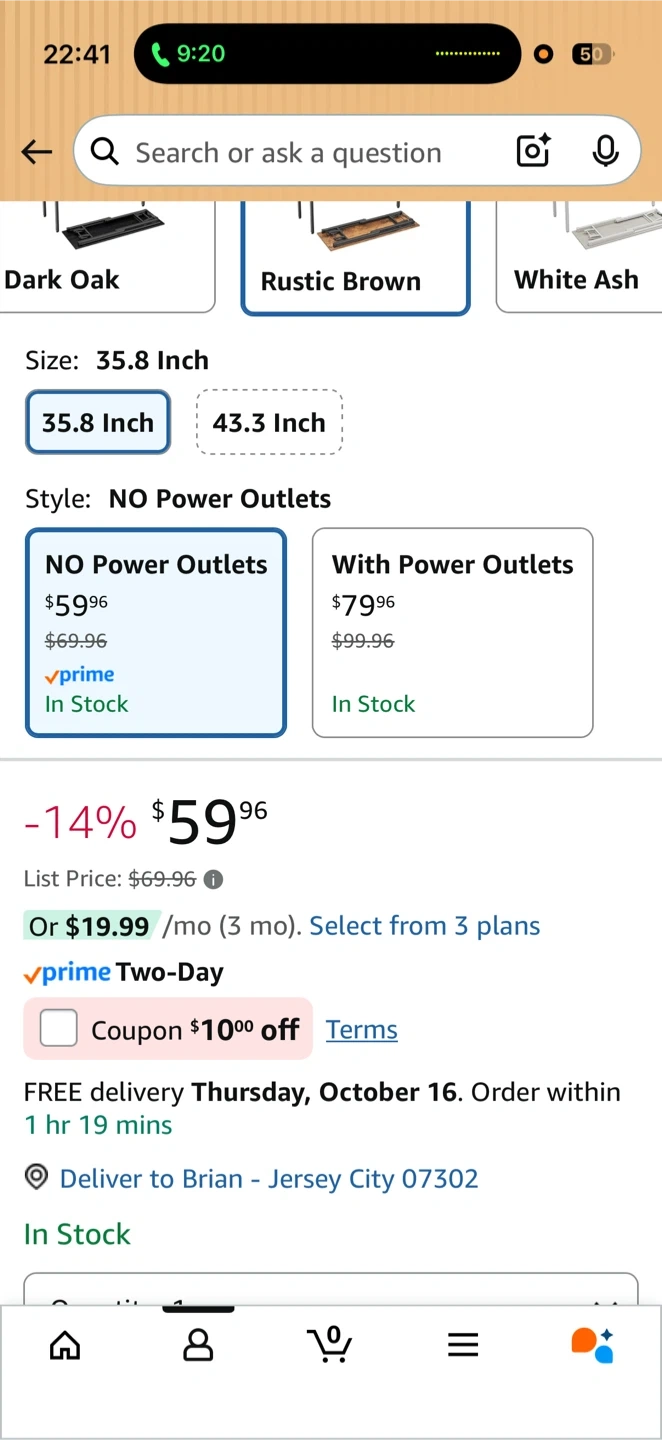Open the coupon Terms link
The height and width of the screenshot is (1440, 662).
coord(362,1030)
